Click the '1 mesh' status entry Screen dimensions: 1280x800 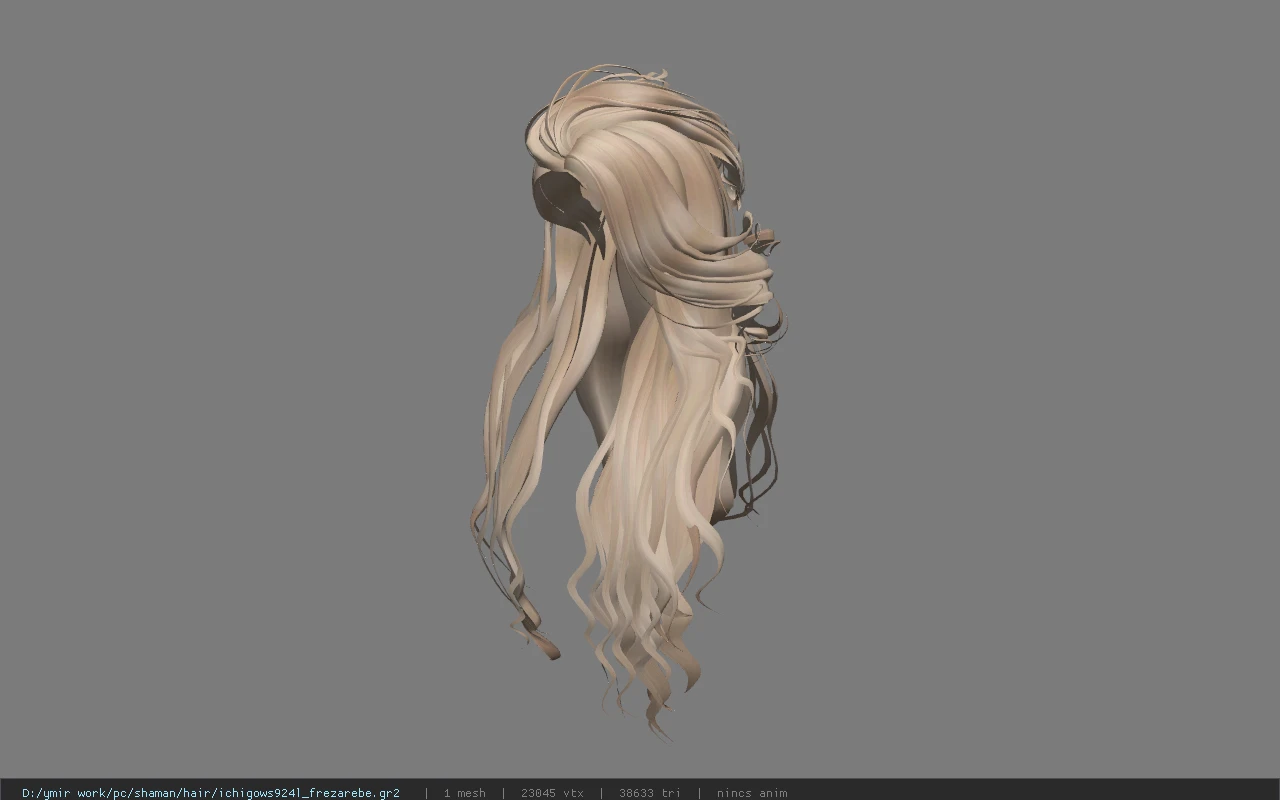click(x=465, y=793)
